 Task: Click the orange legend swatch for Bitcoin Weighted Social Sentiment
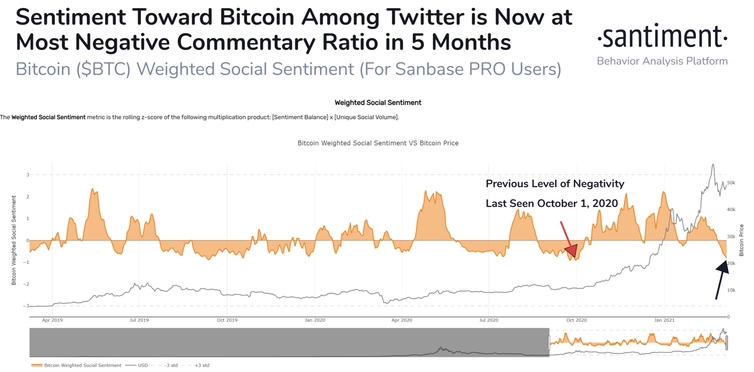(36, 366)
